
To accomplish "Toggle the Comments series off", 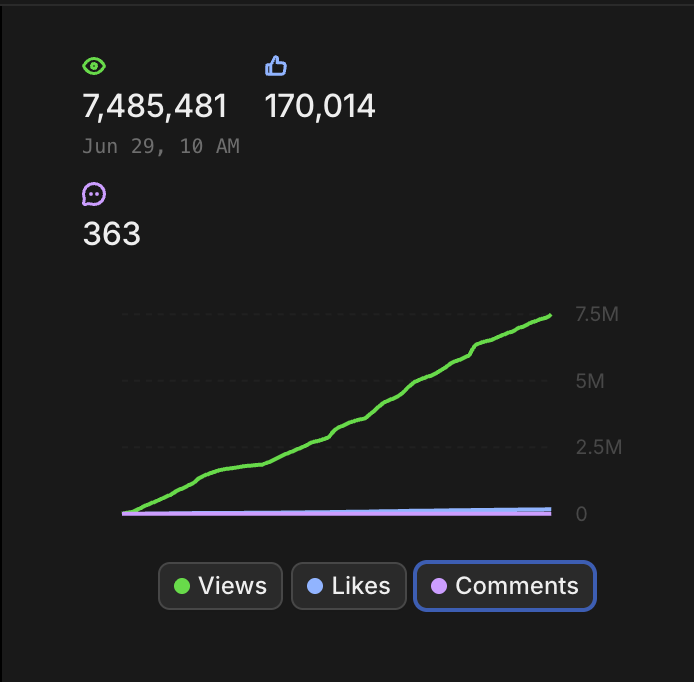I will (x=505, y=586).
